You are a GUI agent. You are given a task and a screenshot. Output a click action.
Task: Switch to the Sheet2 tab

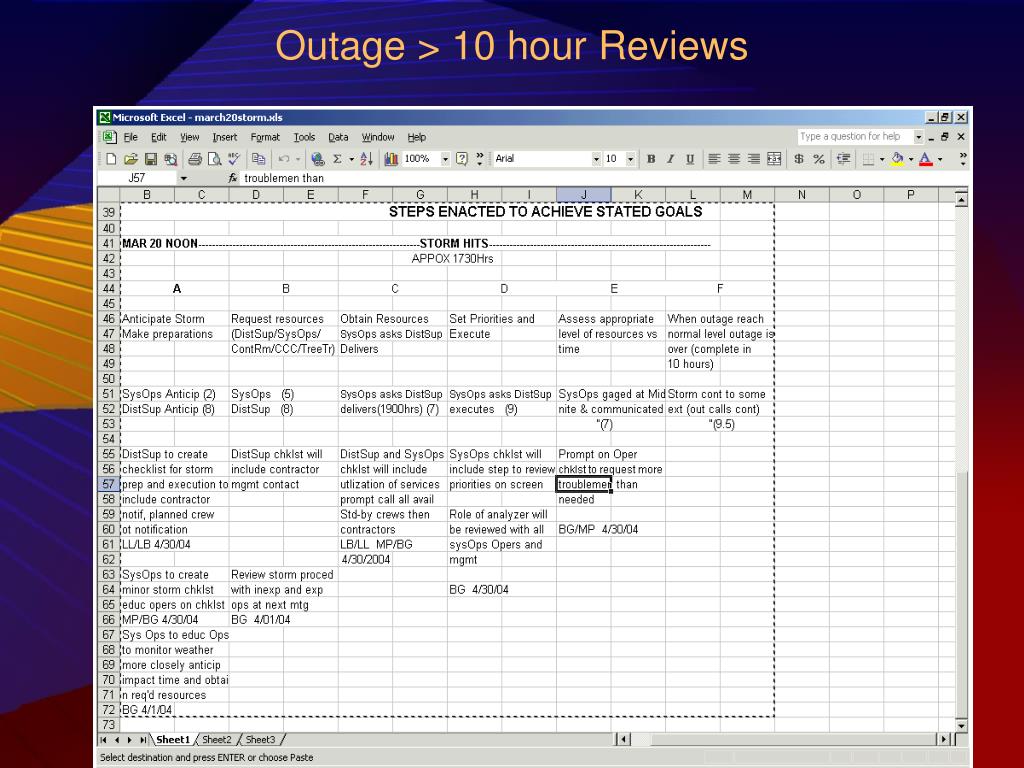(217, 739)
